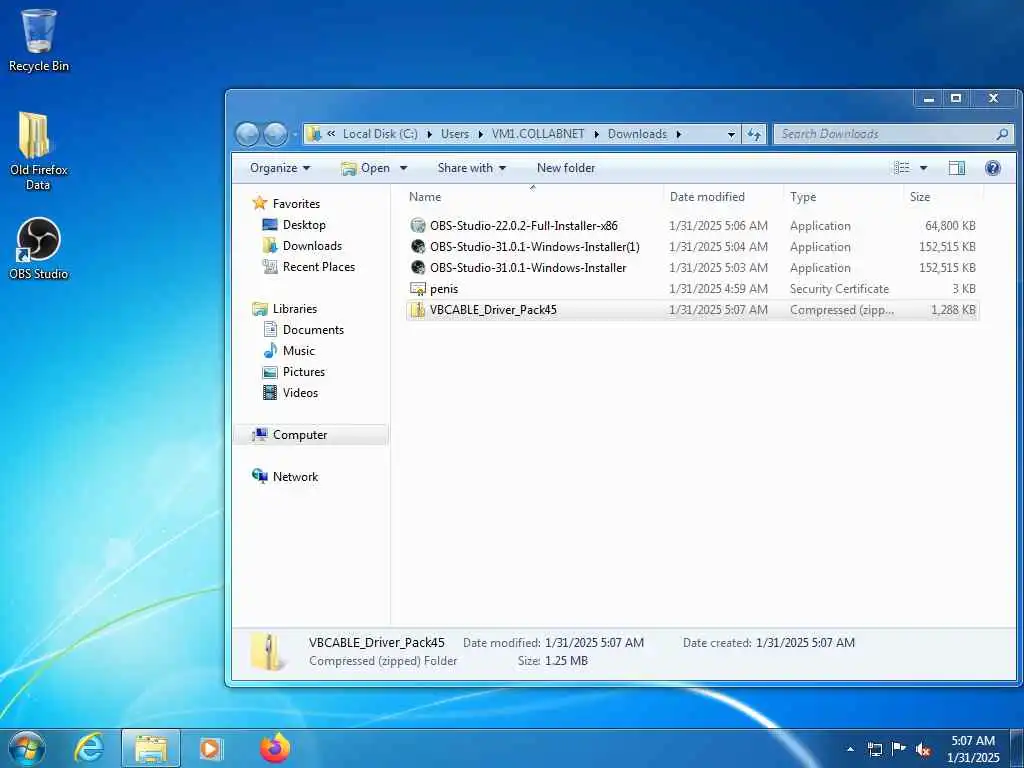Launch Firefox from the taskbar
1024x768 pixels.
pyautogui.click(x=275, y=748)
